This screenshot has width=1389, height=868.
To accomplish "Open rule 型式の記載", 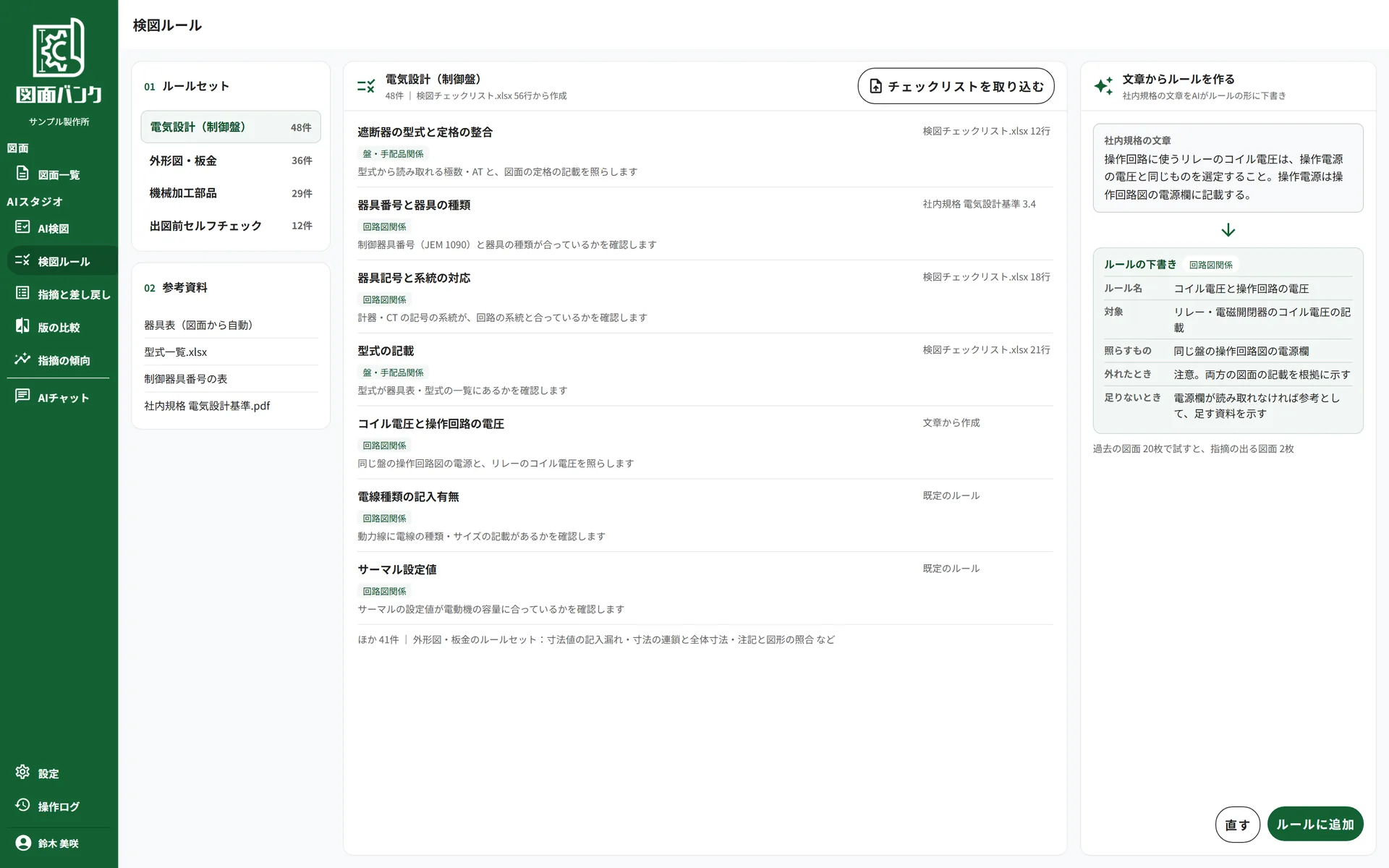I will tap(705, 370).
